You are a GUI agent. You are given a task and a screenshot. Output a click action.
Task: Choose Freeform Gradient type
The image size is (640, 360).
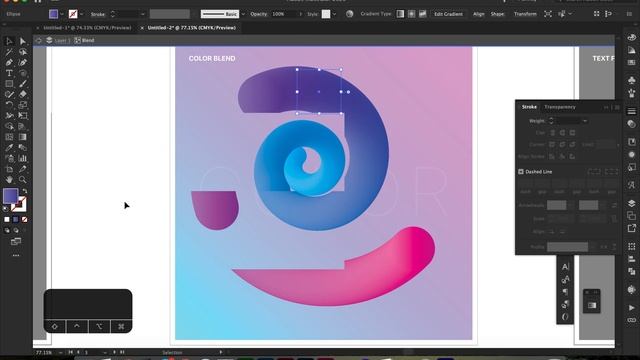coord(422,14)
